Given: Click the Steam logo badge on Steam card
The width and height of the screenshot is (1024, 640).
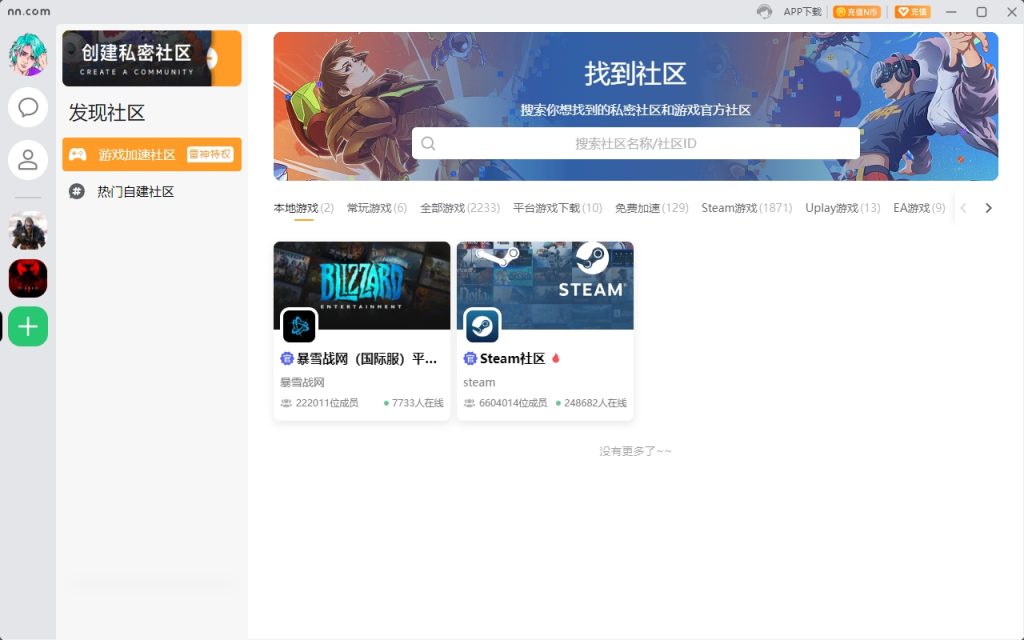Looking at the screenshot, I should tap(483, 326).
